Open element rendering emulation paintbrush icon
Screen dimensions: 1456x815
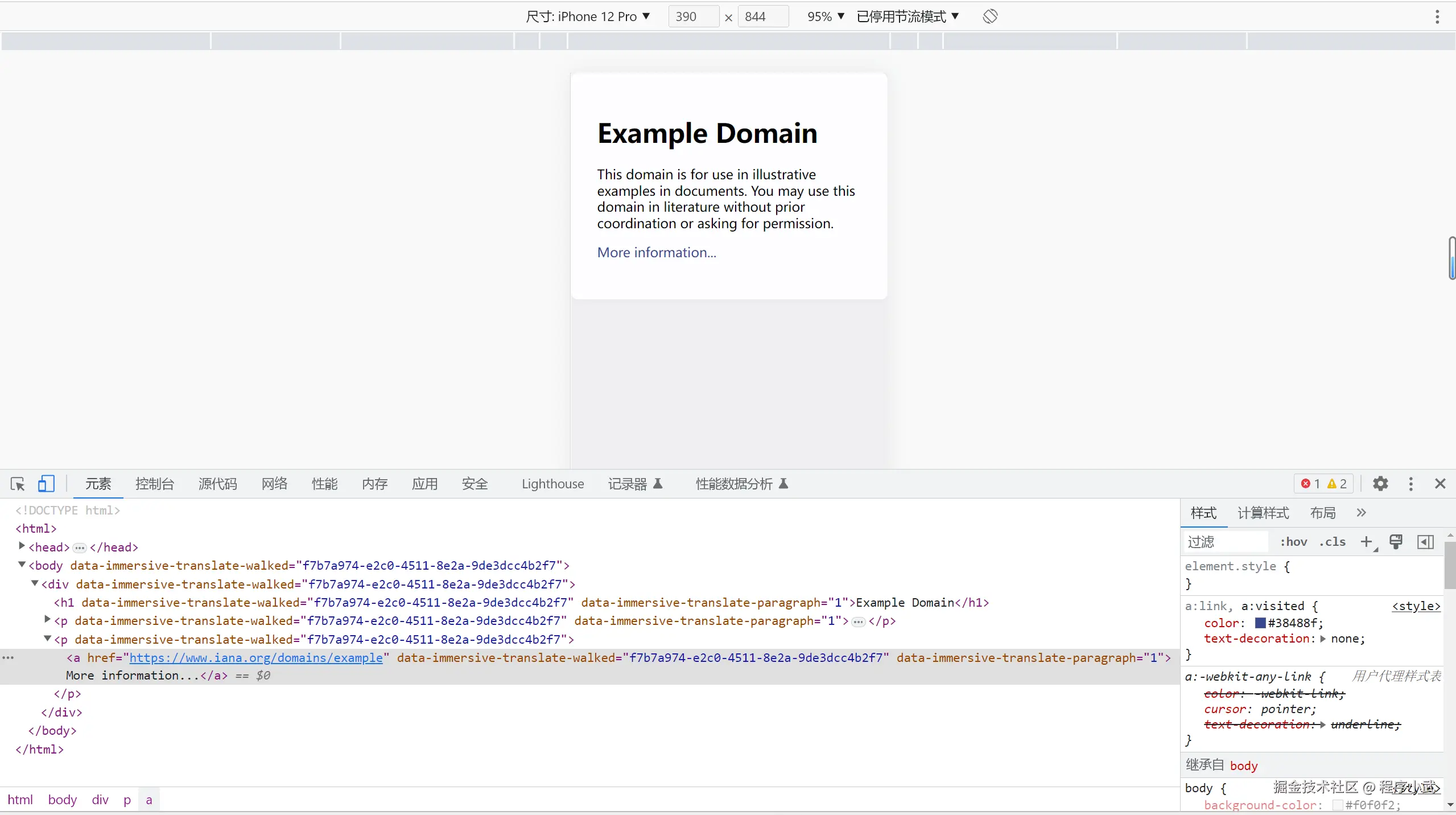point(1396,542)
